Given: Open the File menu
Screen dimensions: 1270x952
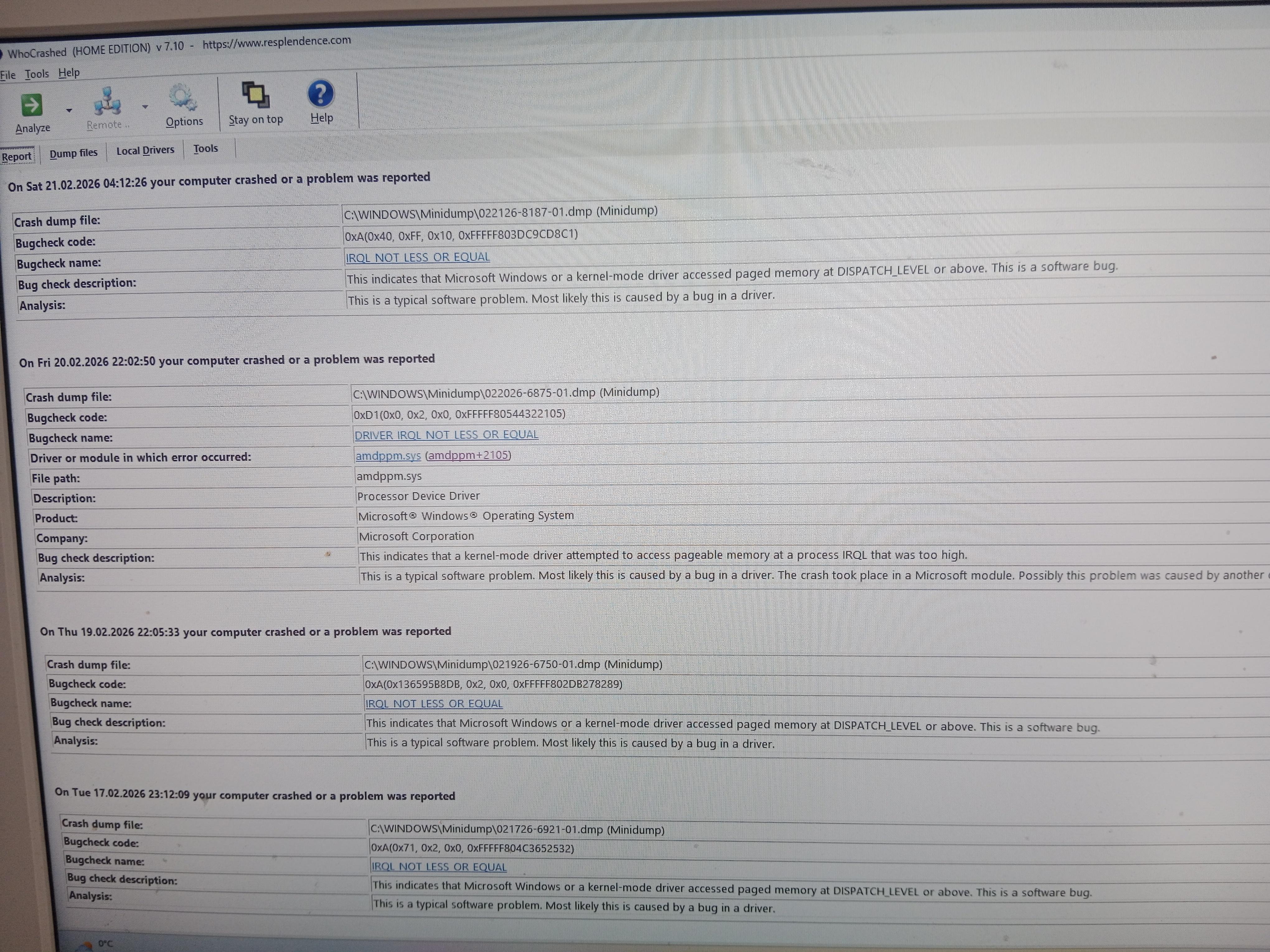Looking at the screenshot, I should point(8,75).
